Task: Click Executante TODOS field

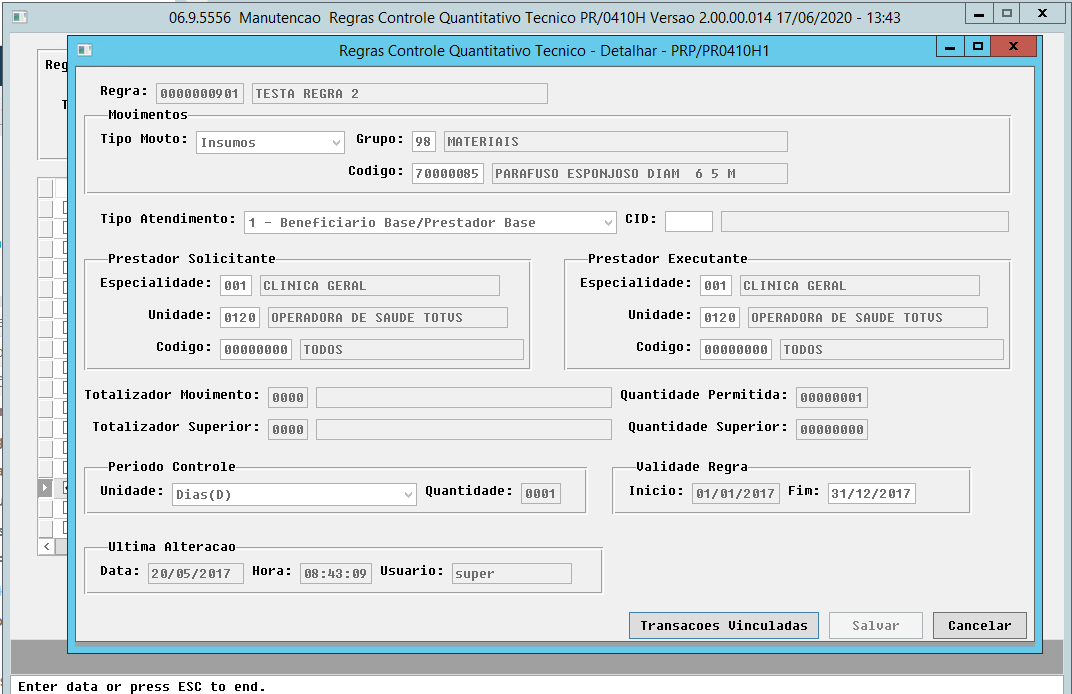Action: (x=892, y=349)
